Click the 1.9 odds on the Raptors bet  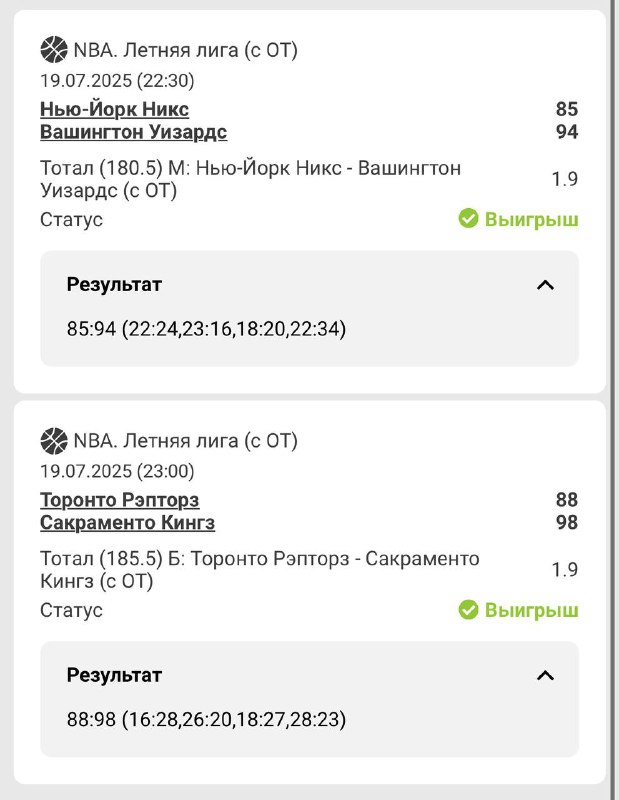coord(565,570)
